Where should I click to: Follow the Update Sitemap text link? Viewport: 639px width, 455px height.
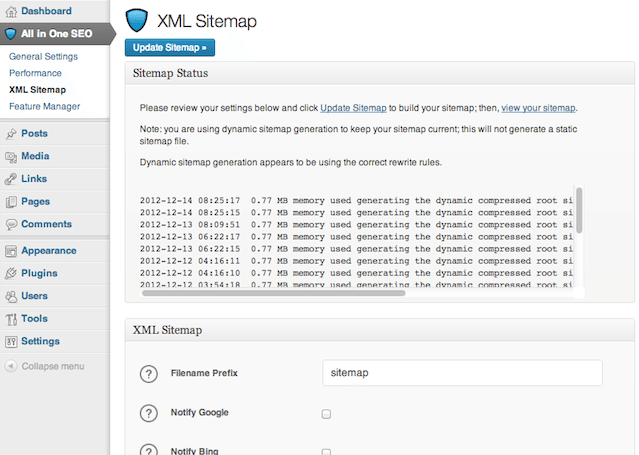click(x=353, y=108)
